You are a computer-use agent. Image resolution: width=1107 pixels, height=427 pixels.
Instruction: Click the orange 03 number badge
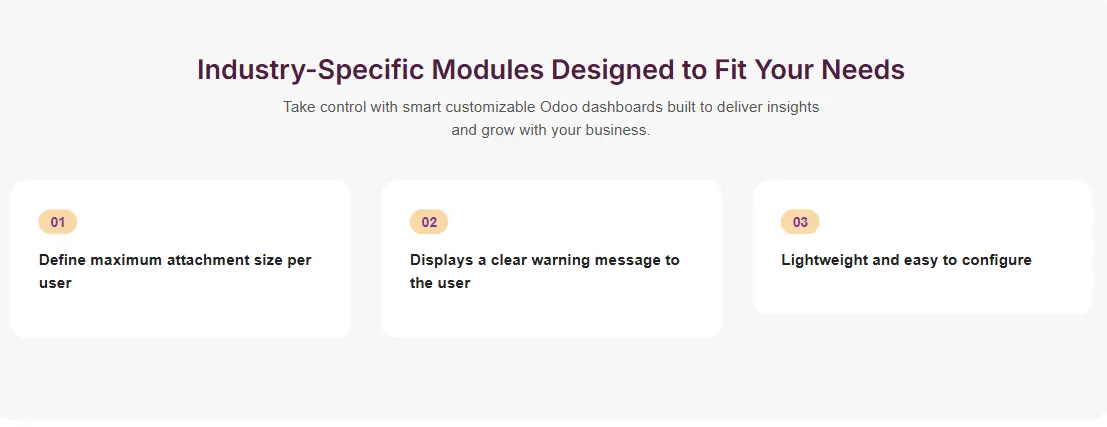(x=800, y=222)
